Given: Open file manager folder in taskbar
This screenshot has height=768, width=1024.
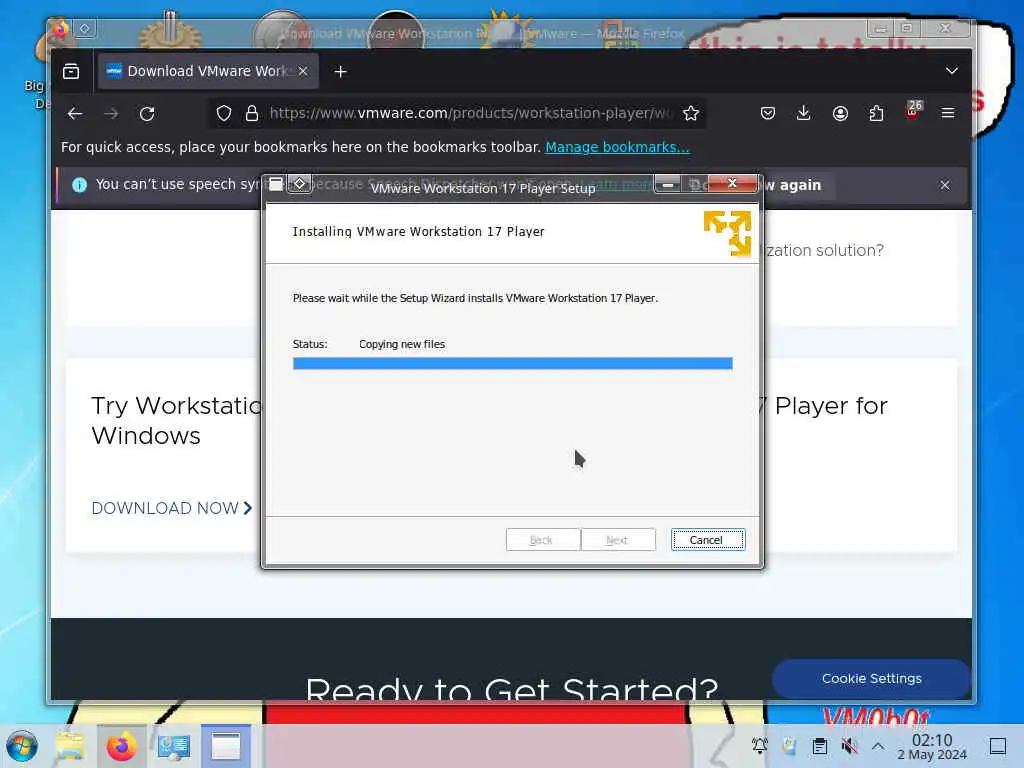Looking at the screenshot, I should pyautogui.click(x=69, y=746).
